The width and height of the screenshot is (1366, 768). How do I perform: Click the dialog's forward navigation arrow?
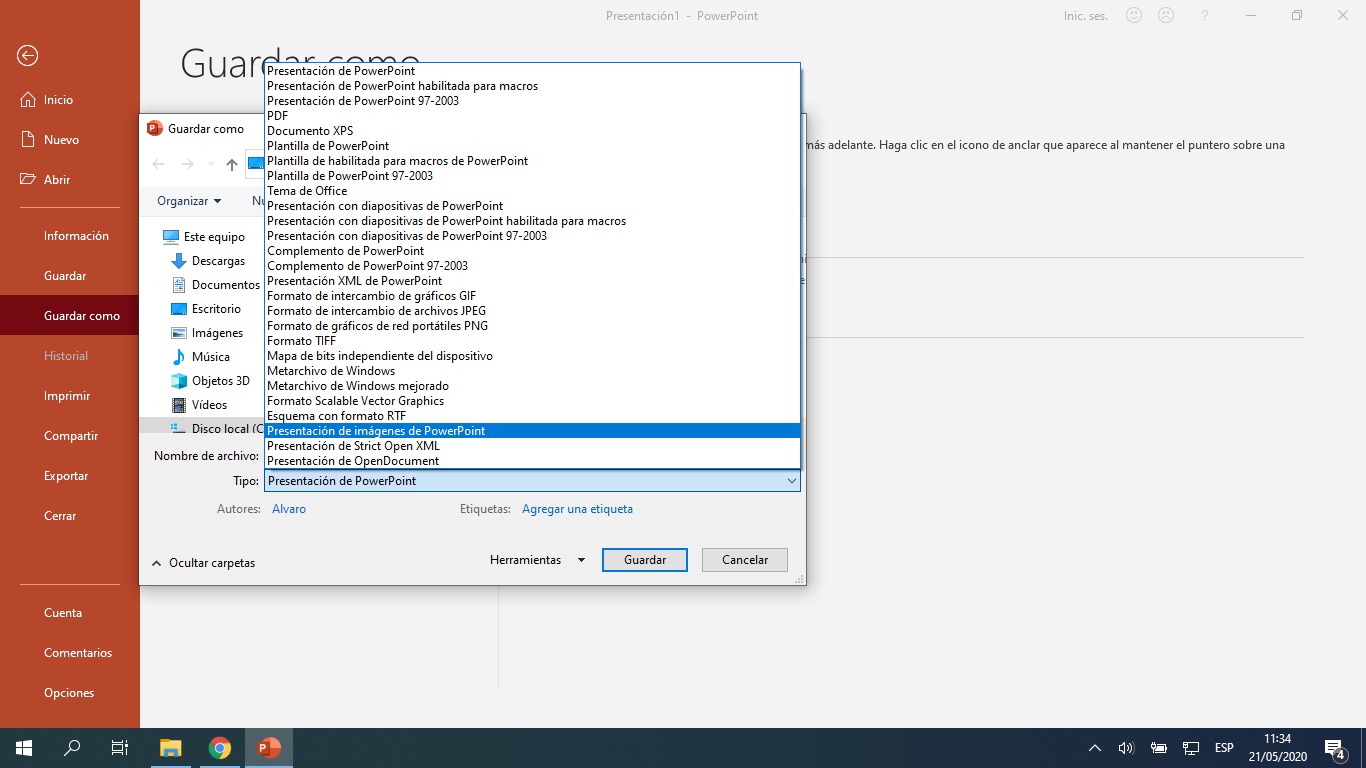coord(187,164)
